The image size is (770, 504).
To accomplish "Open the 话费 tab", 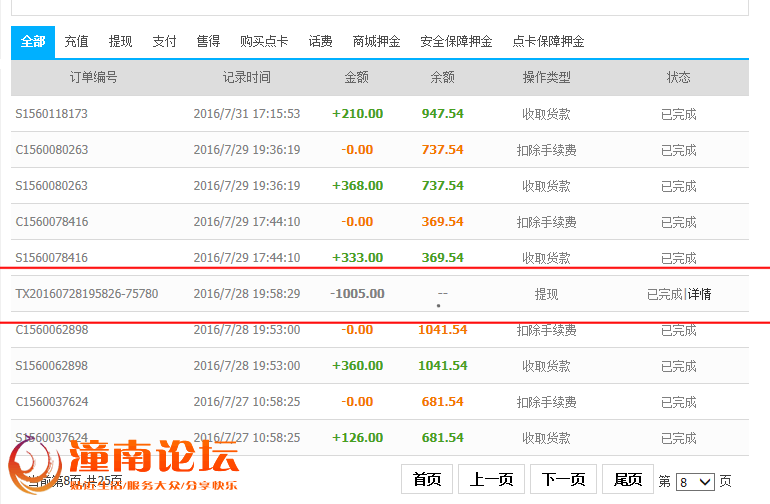I will coord(320,42).
